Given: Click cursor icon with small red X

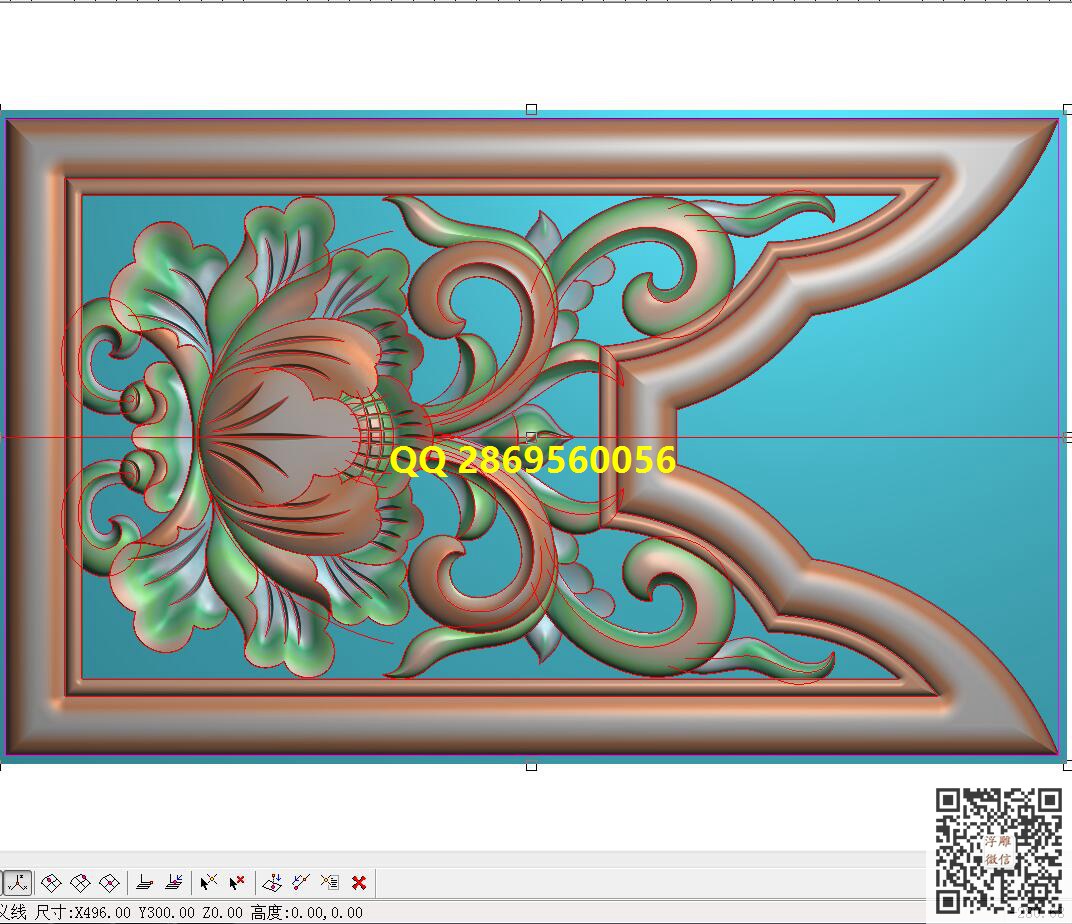Looking at the screenshot, I should [x=237, y=883].
